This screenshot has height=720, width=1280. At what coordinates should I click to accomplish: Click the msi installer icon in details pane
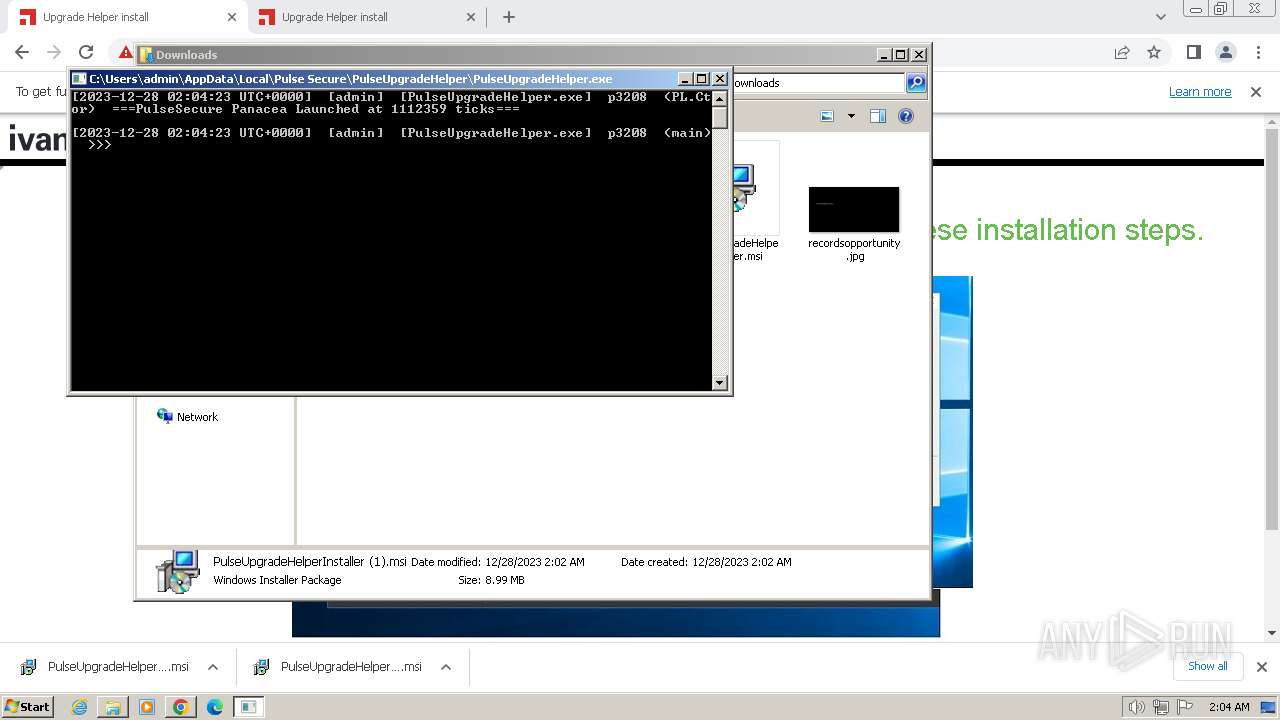click(178, 571)
